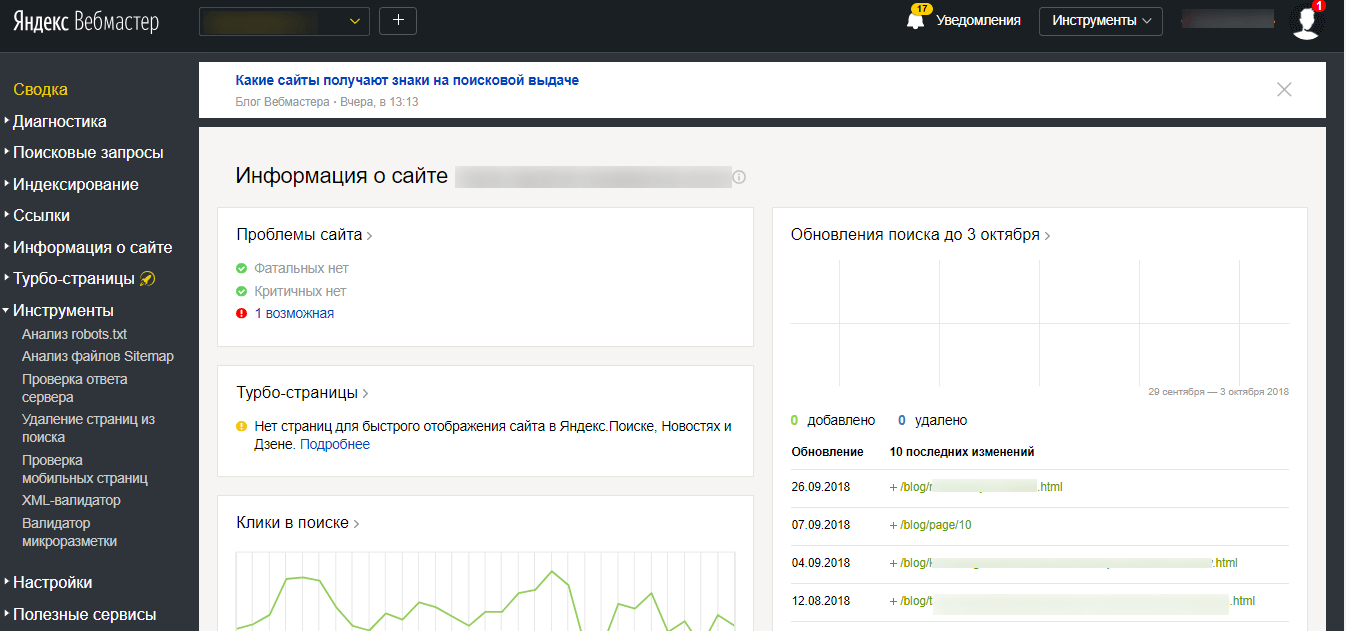Collapse the Инструменты sidebar section
This screenshot has height=631, width=1346.
pyautogui.click(x=62, y=310)
